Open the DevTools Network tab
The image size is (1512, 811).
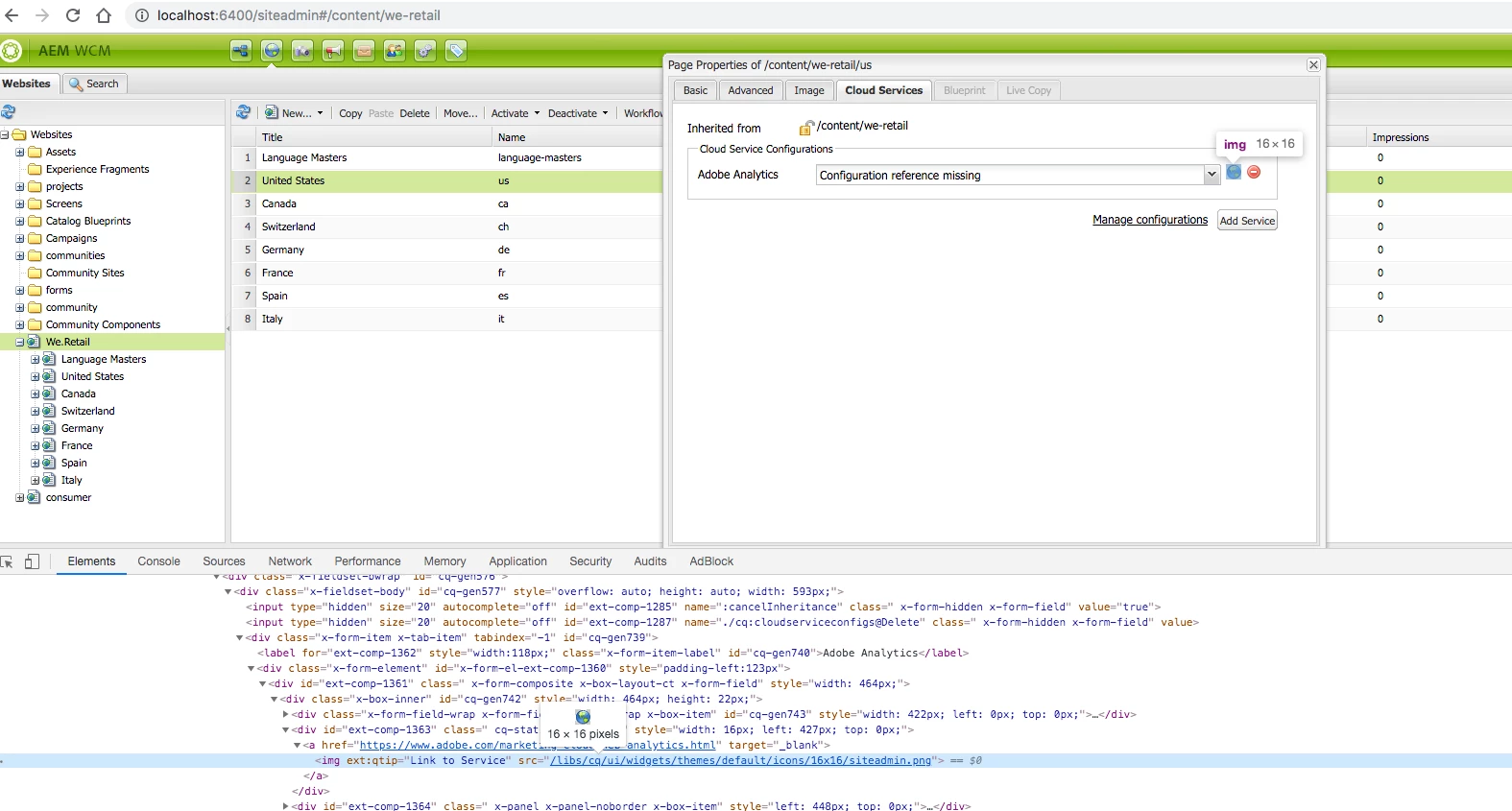290,561
